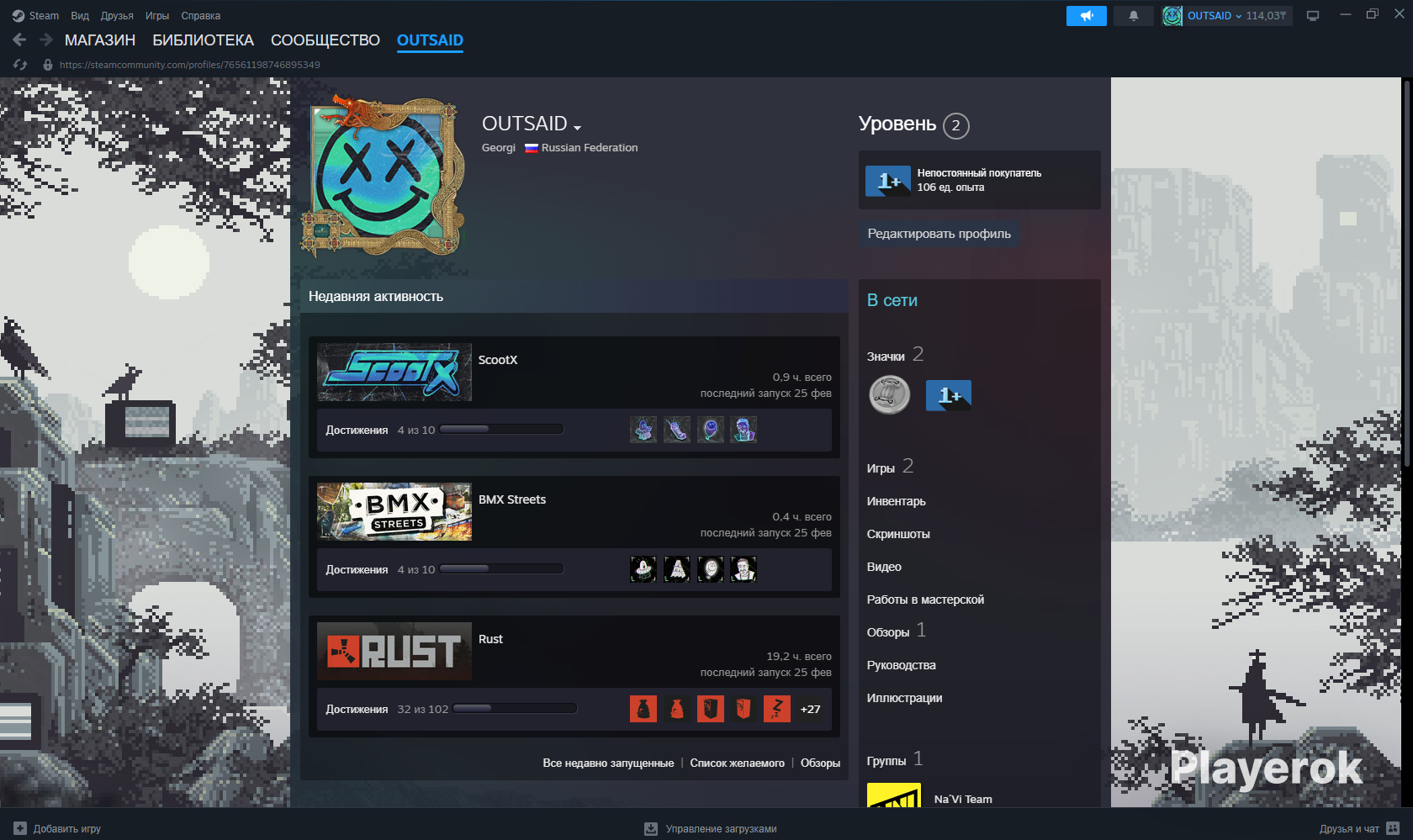Click second Rust achievement icon
The image size is (1413, 840).
(x=677, y=709)
